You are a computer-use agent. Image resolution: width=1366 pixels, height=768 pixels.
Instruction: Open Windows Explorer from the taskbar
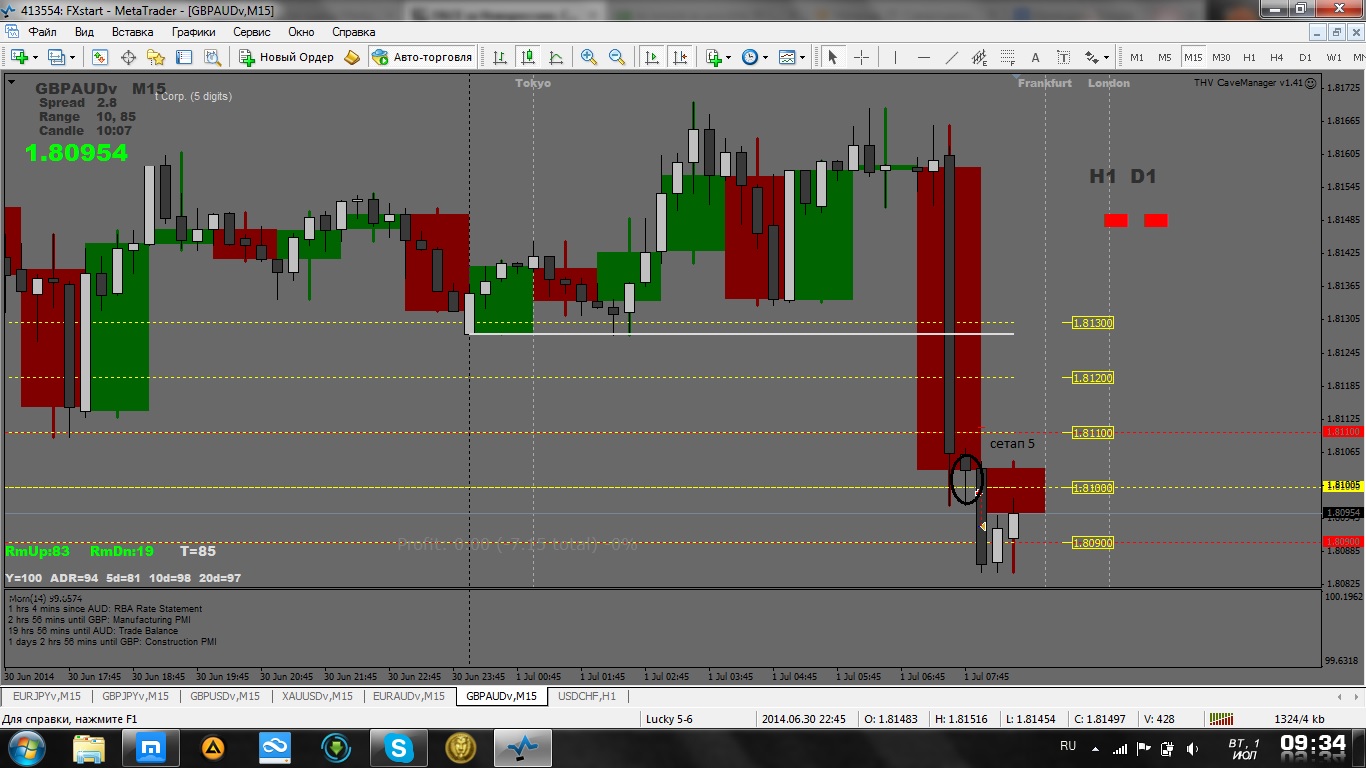point(88,747)
